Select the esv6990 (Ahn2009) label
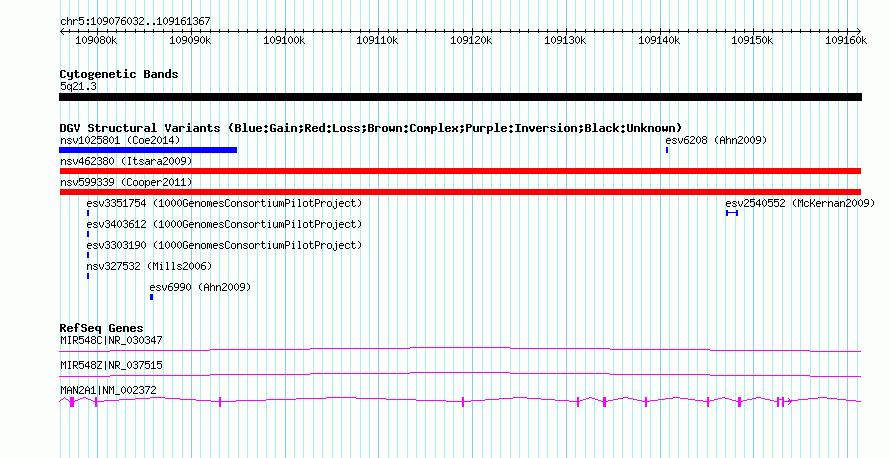 pos(200,287)
